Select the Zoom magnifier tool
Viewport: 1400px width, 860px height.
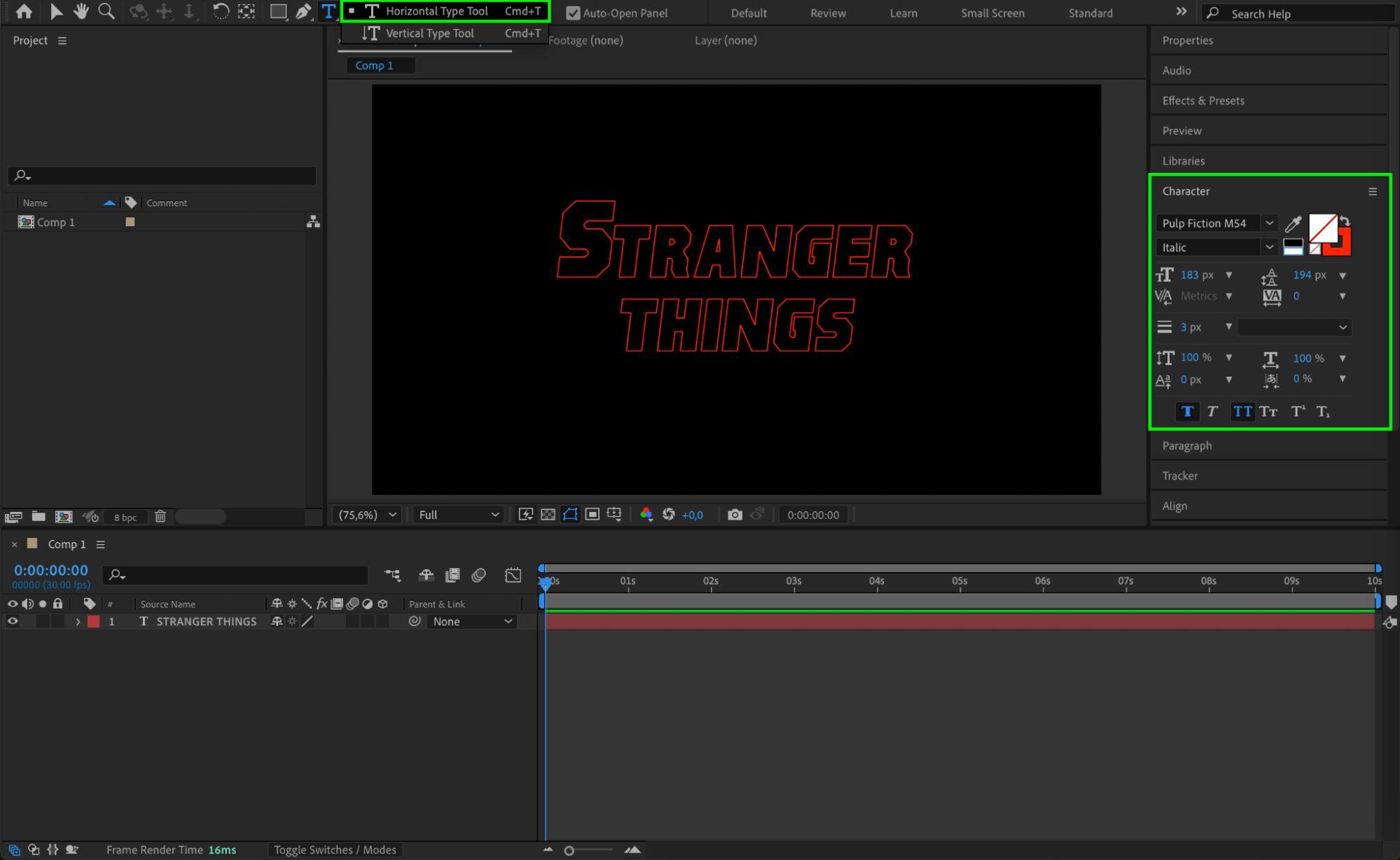point(106,11)
